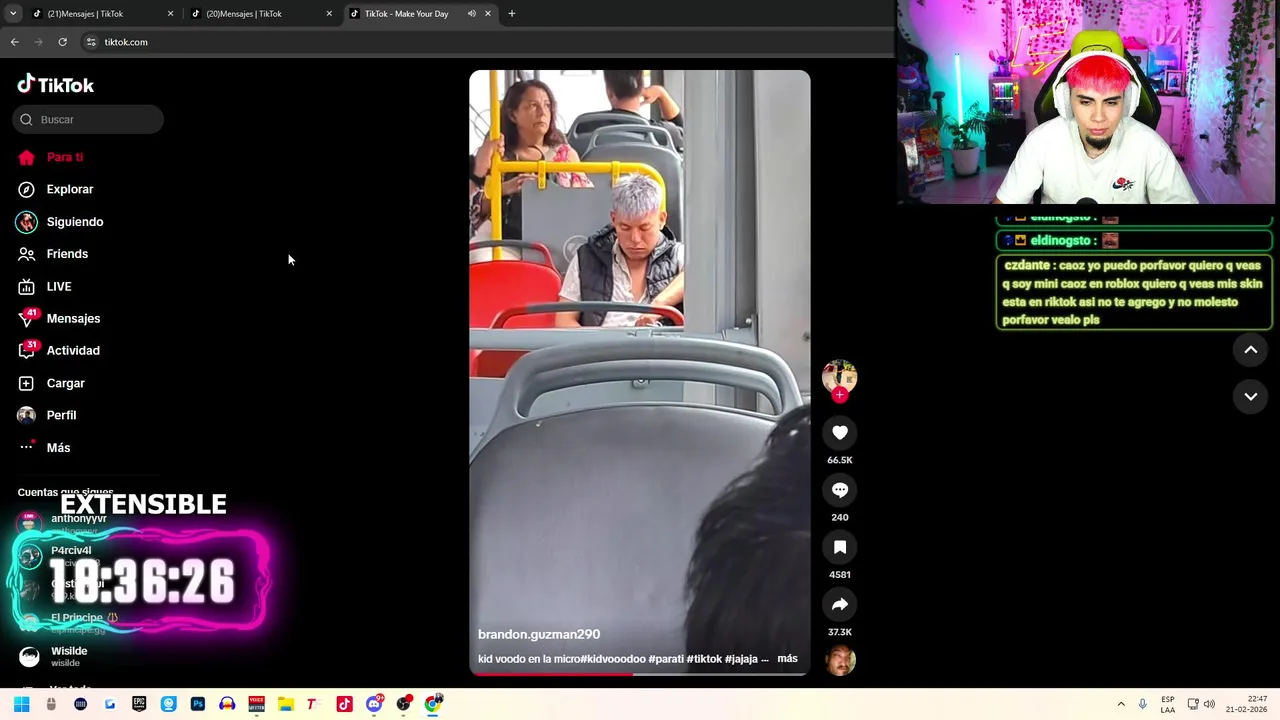Go to the Explorar page

click(55, 189)
